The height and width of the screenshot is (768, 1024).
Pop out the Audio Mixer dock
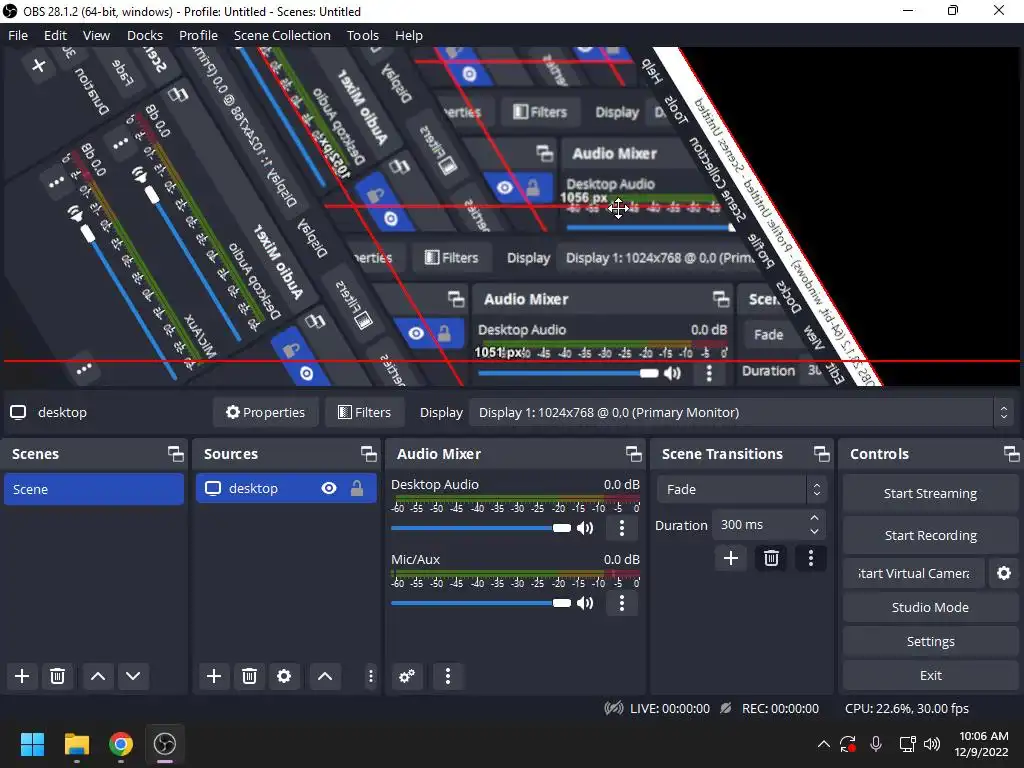(633, 454)
